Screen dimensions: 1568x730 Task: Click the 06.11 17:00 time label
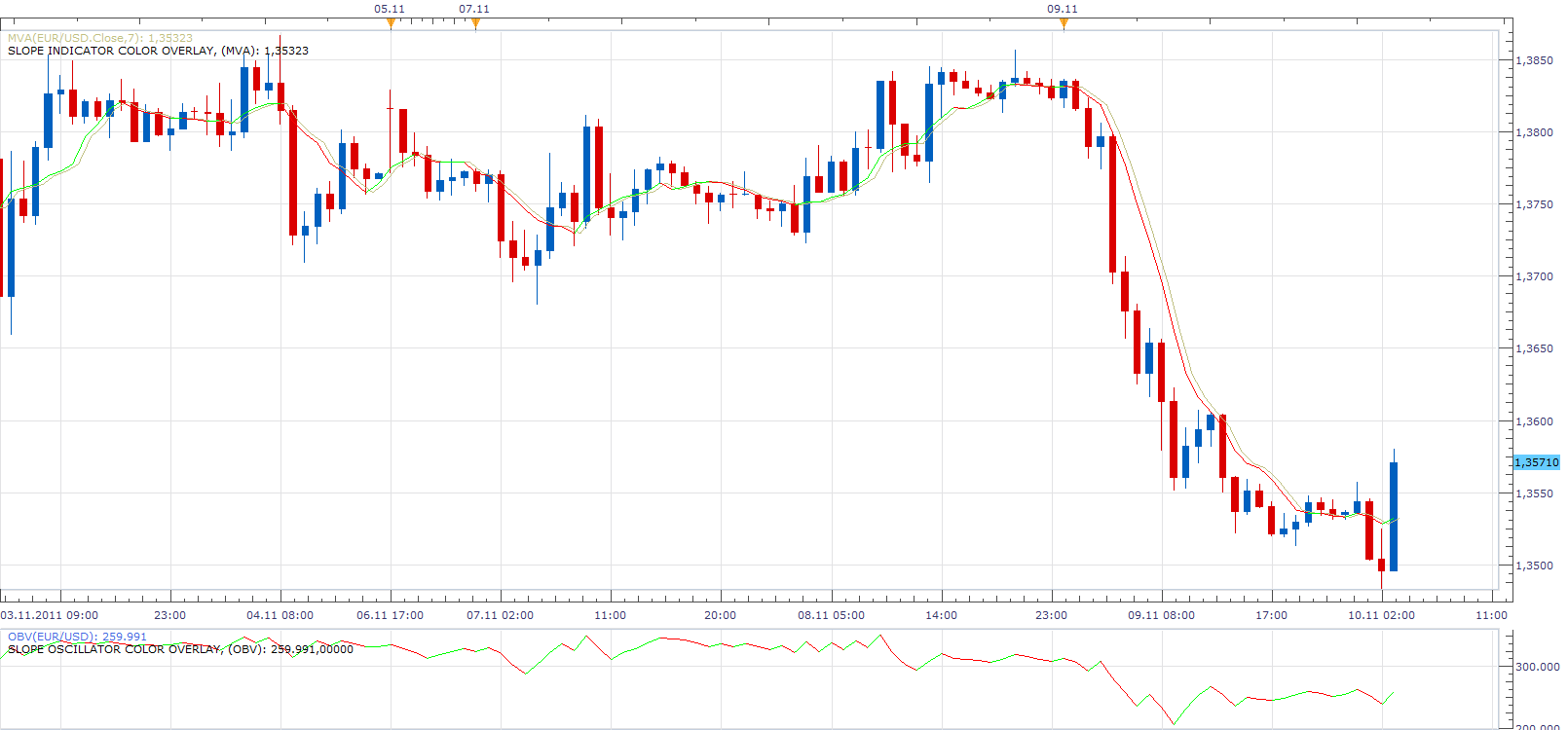coord(391,615)
